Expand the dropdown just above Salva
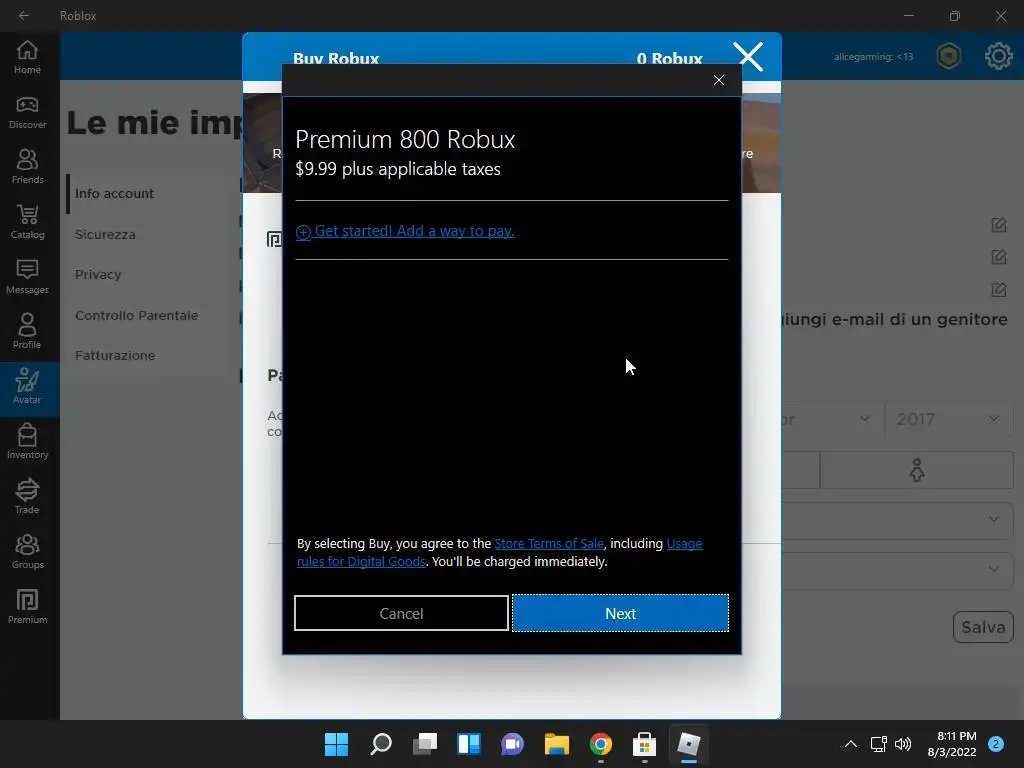 [x=897, y=570]
